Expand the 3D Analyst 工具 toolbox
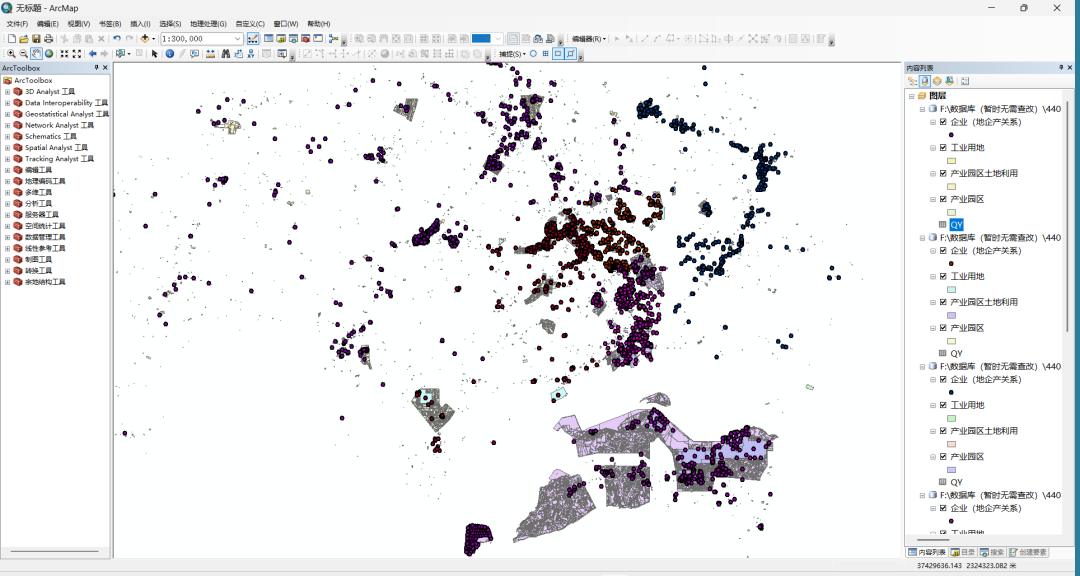 [7, 91]
